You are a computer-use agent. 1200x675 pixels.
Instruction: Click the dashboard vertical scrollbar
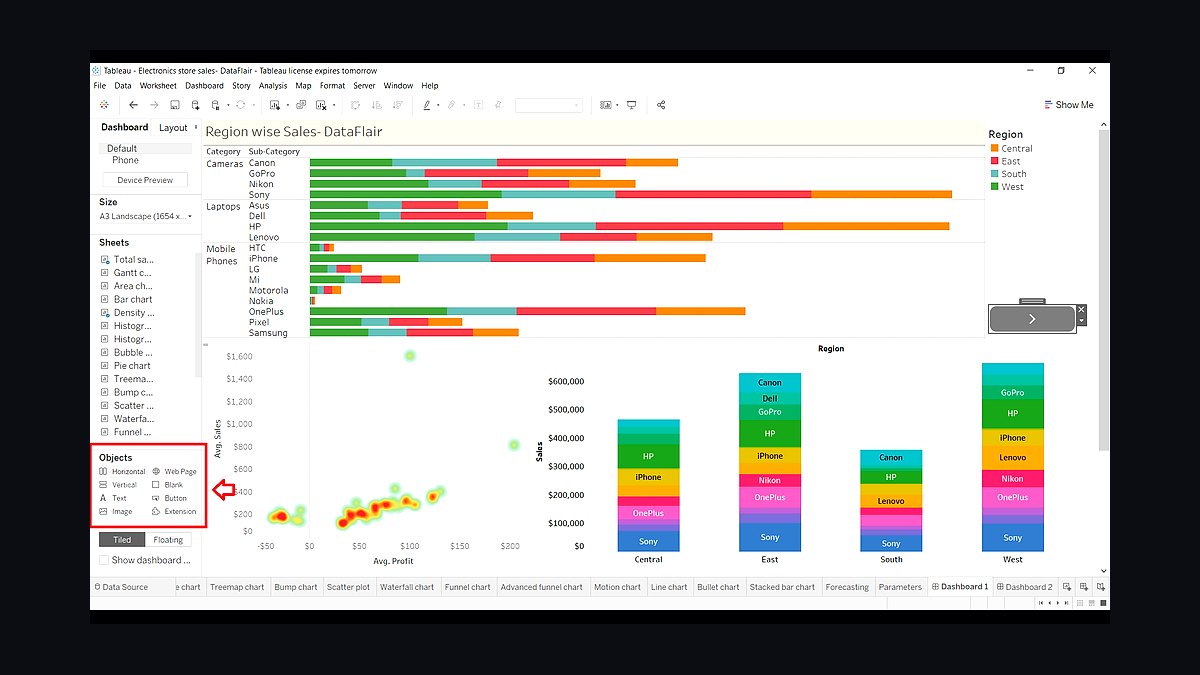coord(1104,290)
